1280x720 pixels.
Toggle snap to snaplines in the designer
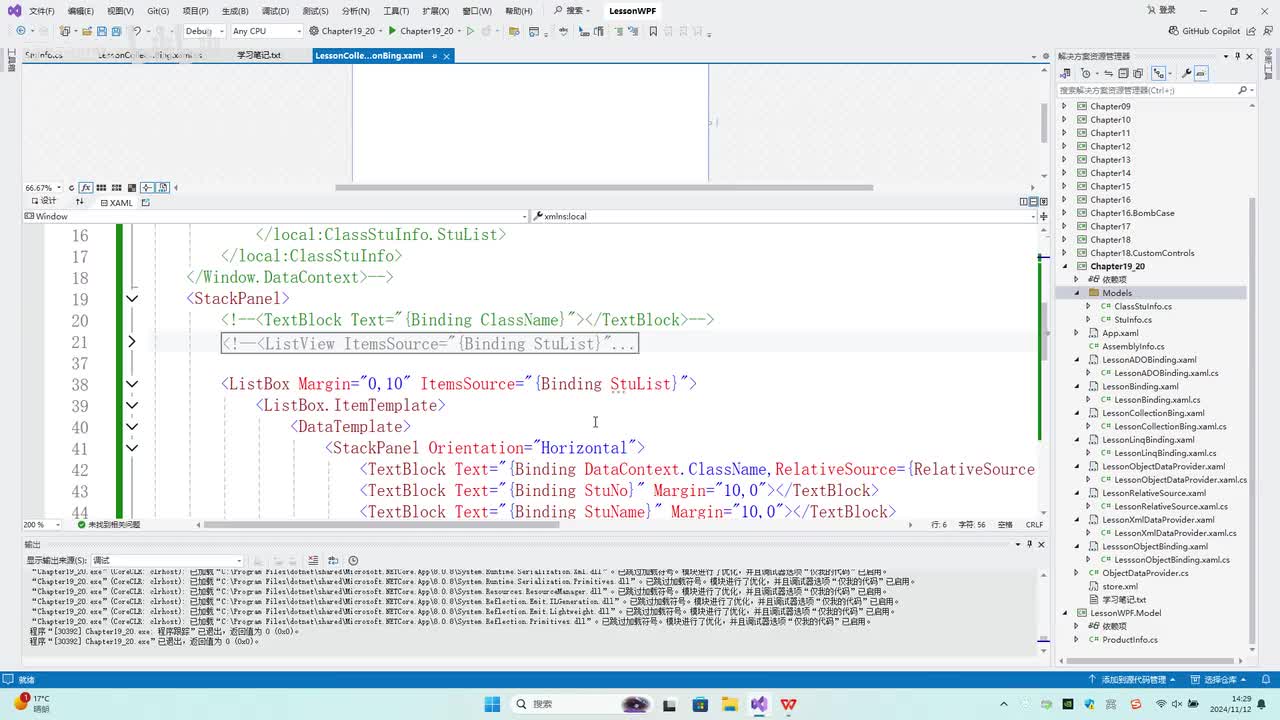pos(147,188)
